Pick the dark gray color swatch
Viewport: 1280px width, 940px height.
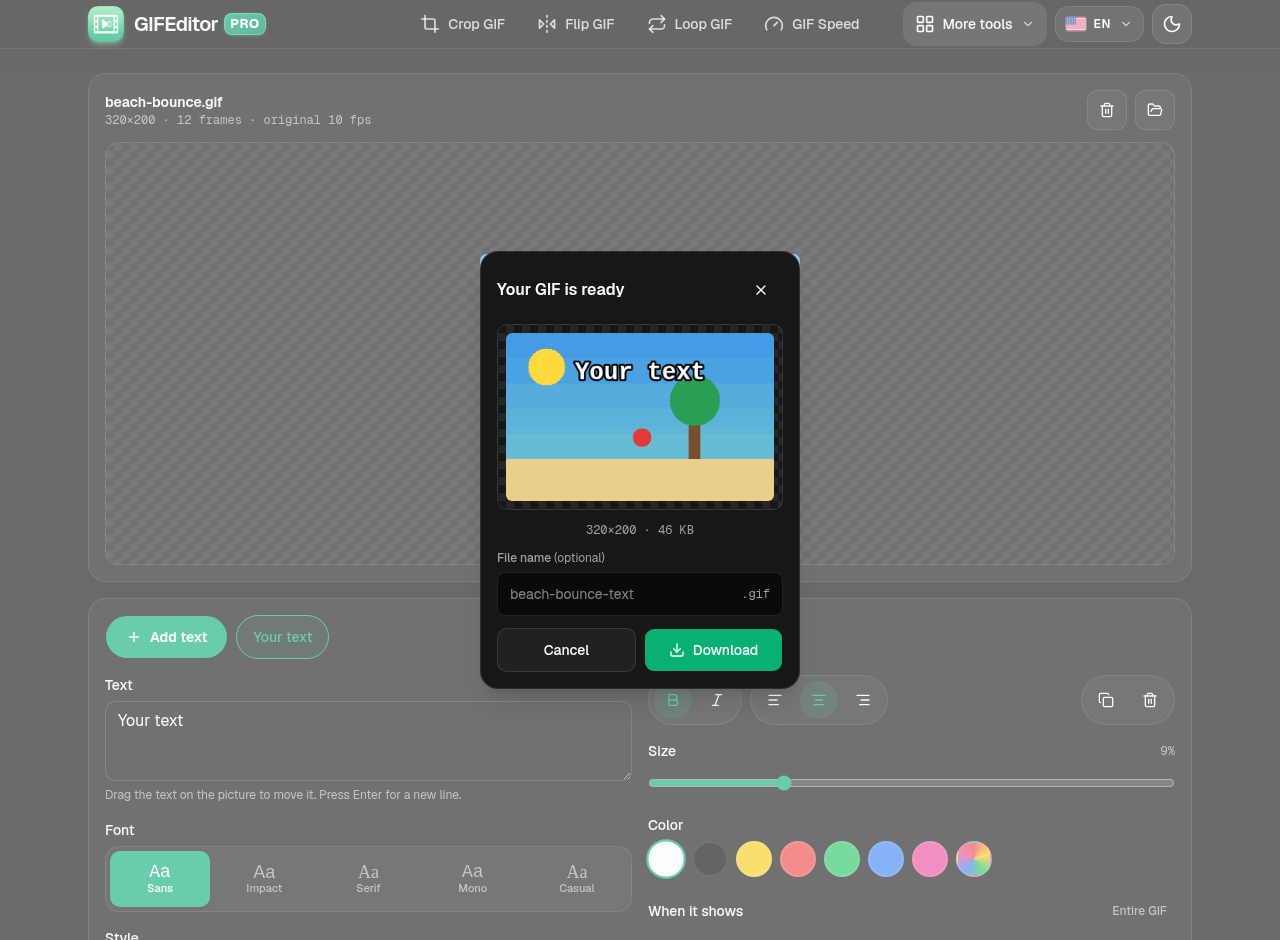[710, 859]
